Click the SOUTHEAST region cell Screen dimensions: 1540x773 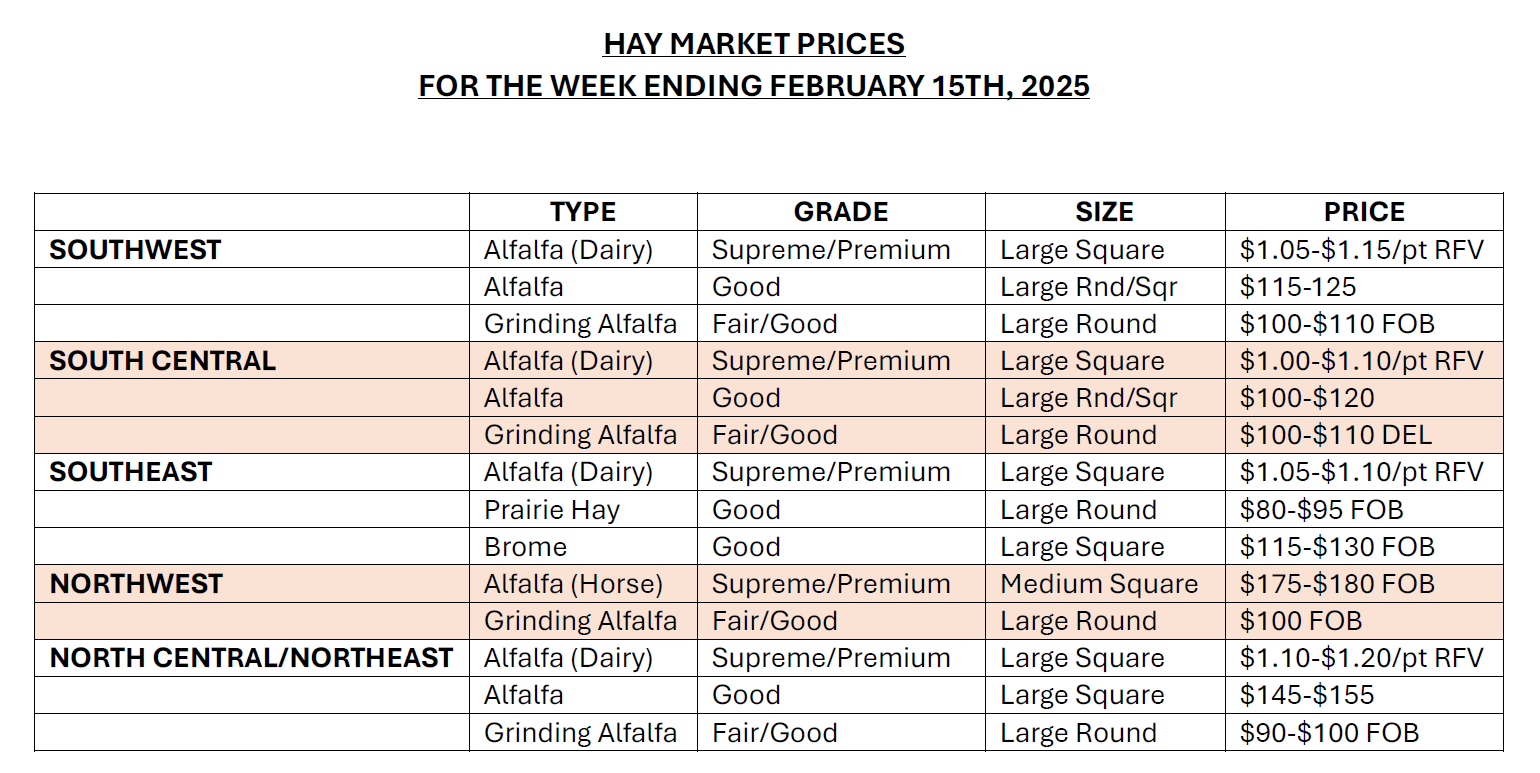point(131,472)
